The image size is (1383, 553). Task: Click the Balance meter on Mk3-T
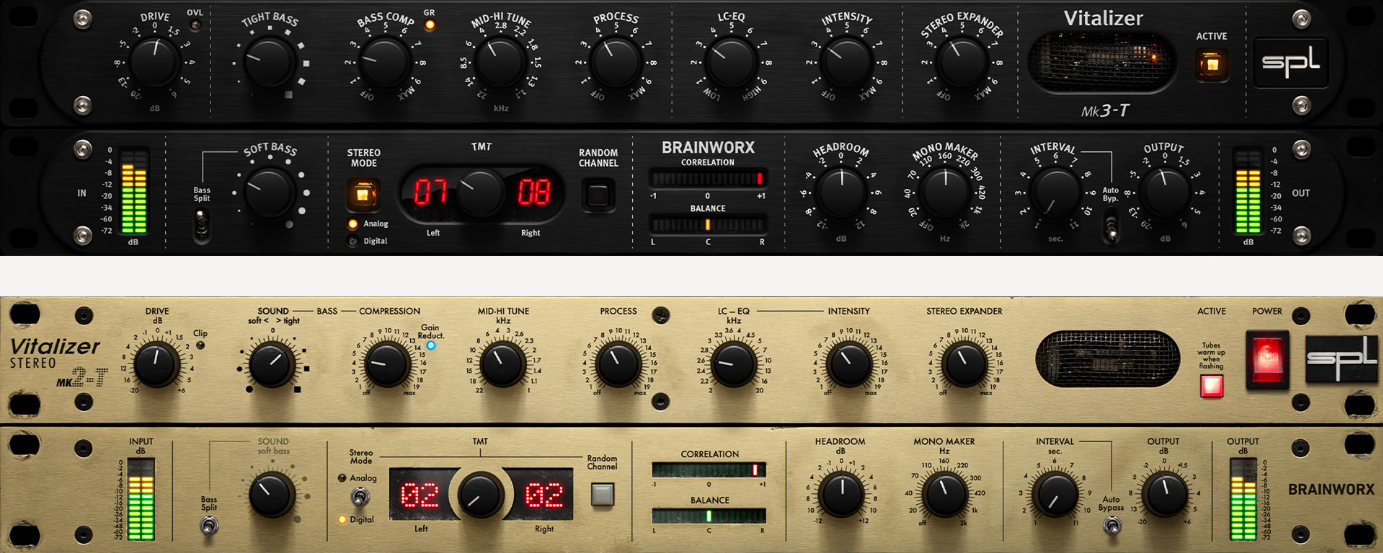click(x=708, y=225)
